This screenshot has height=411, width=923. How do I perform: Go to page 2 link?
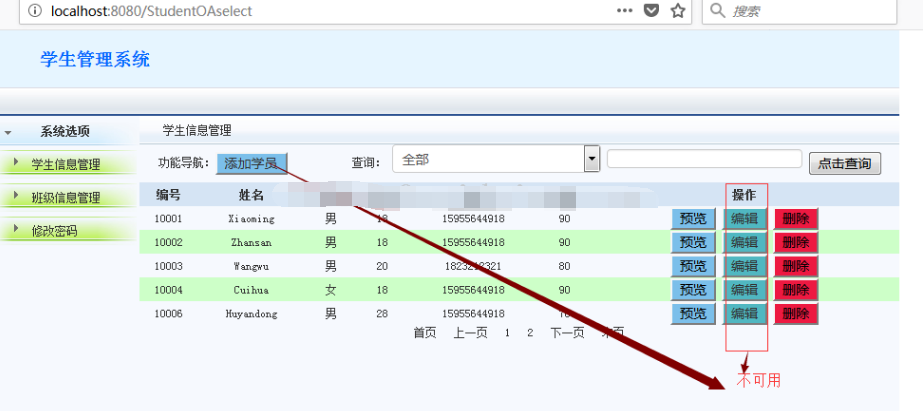[530, 333]
